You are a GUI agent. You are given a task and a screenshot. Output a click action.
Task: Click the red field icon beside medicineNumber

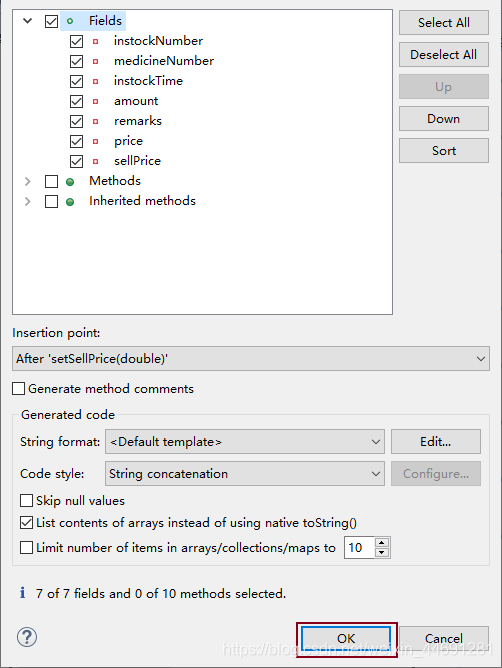[x=95, y=61]
